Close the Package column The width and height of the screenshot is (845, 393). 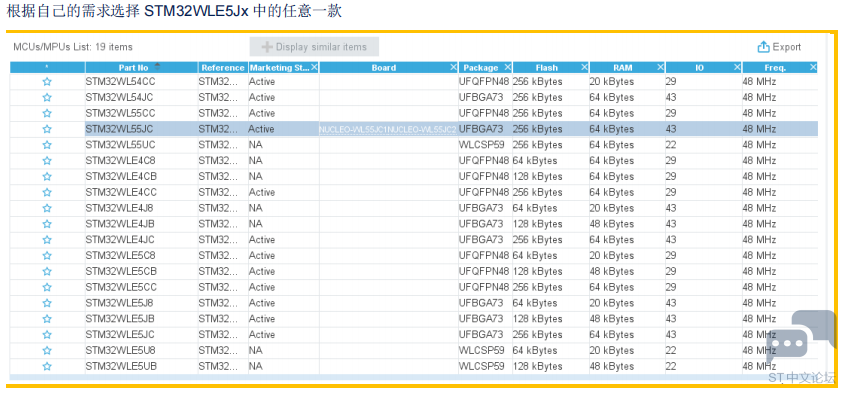(507, 67)
